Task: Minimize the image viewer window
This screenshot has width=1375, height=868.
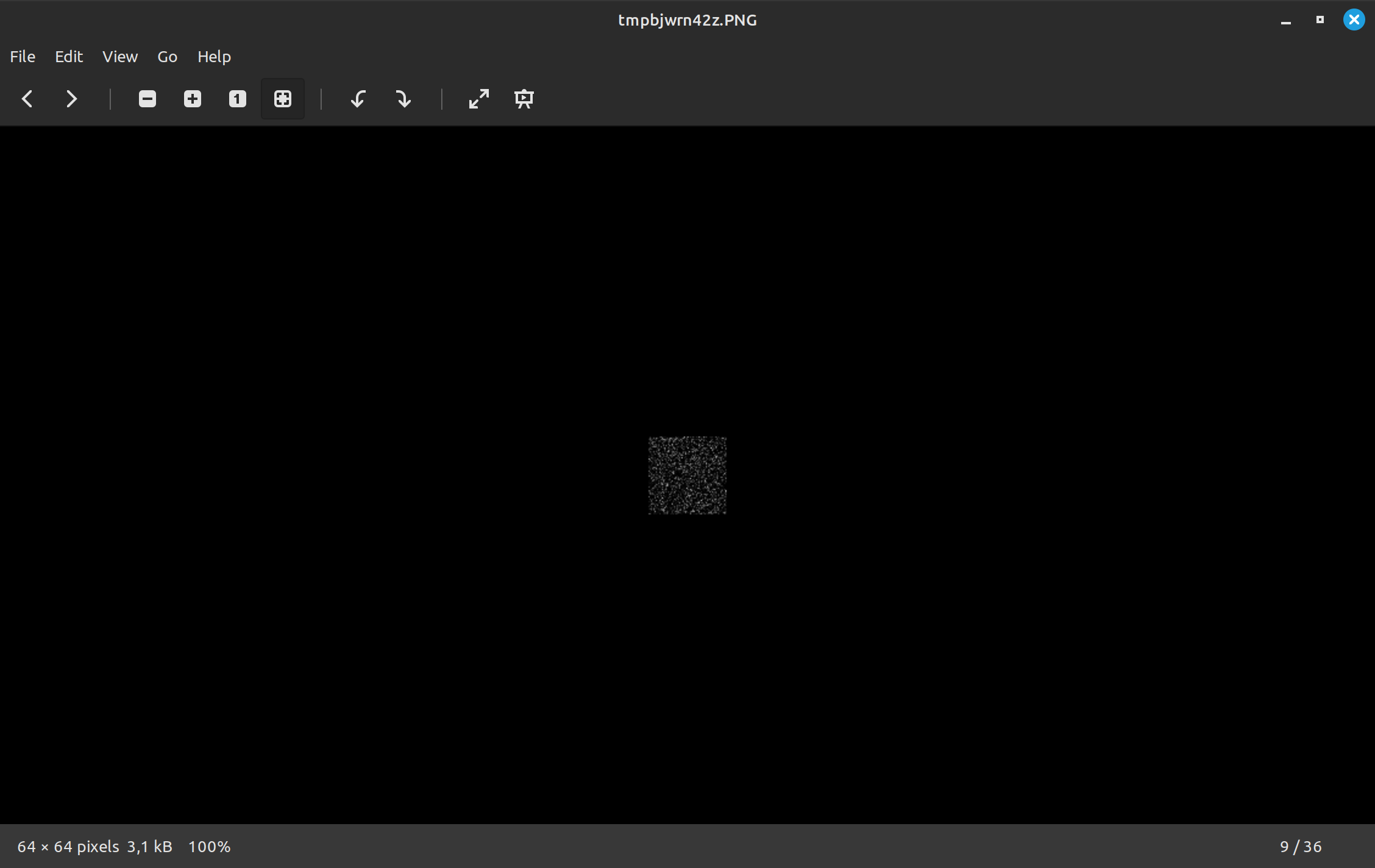Action: click(1286, 20)
